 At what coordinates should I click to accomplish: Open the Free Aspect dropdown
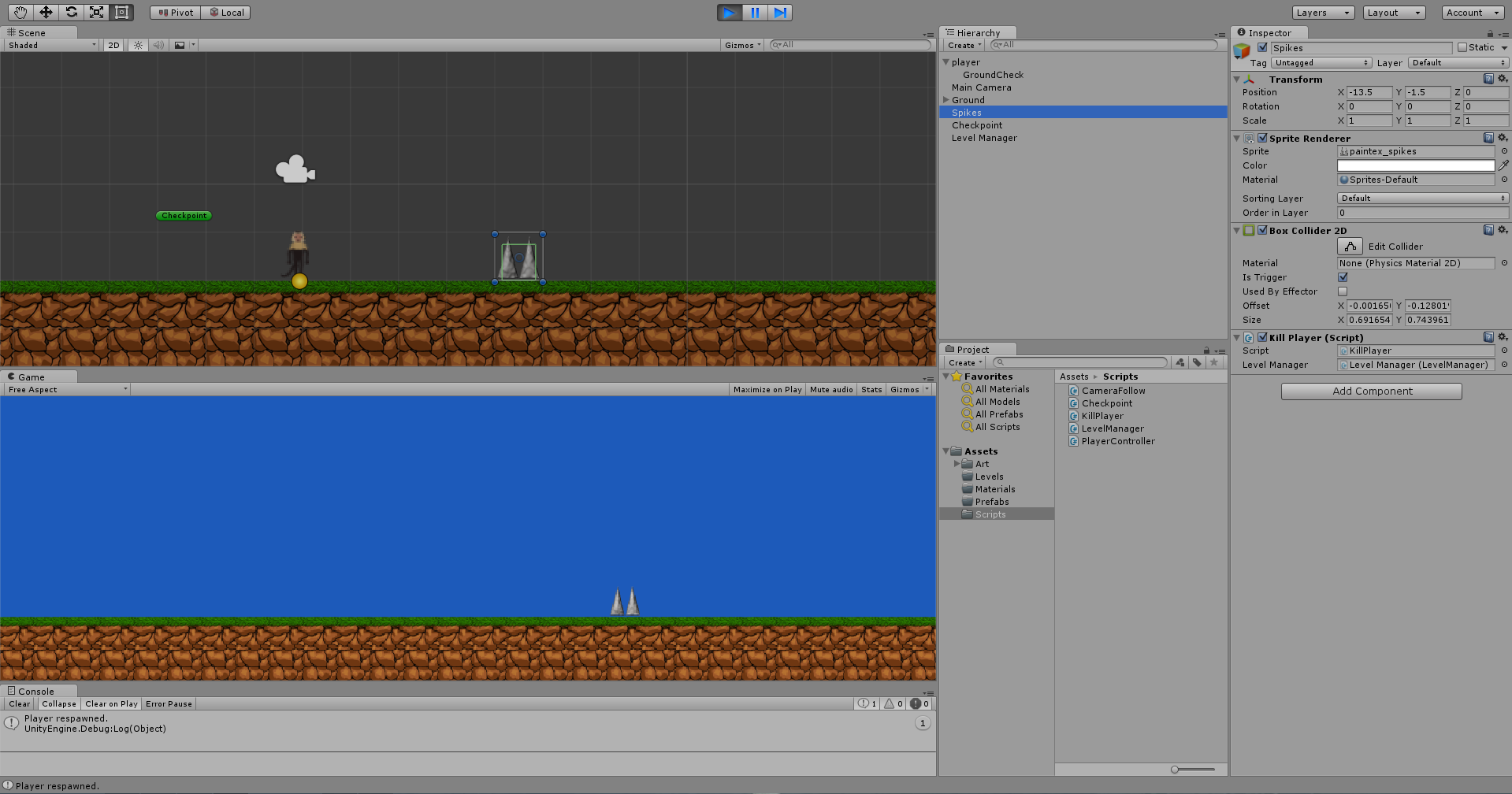pyautogui.click(x=67, y=389)
